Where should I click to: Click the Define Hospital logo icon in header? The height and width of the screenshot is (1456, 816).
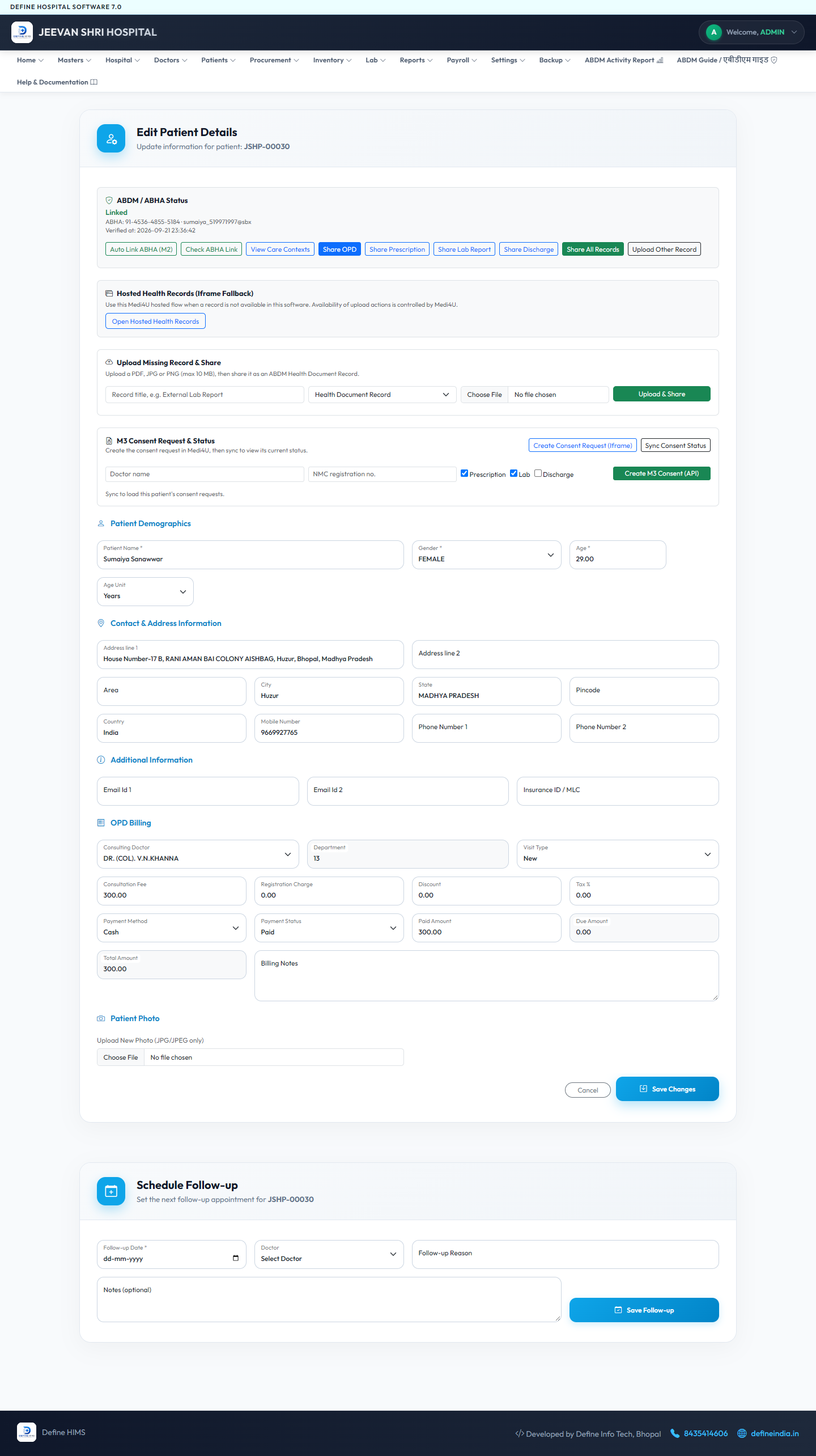tap(22, 32)
